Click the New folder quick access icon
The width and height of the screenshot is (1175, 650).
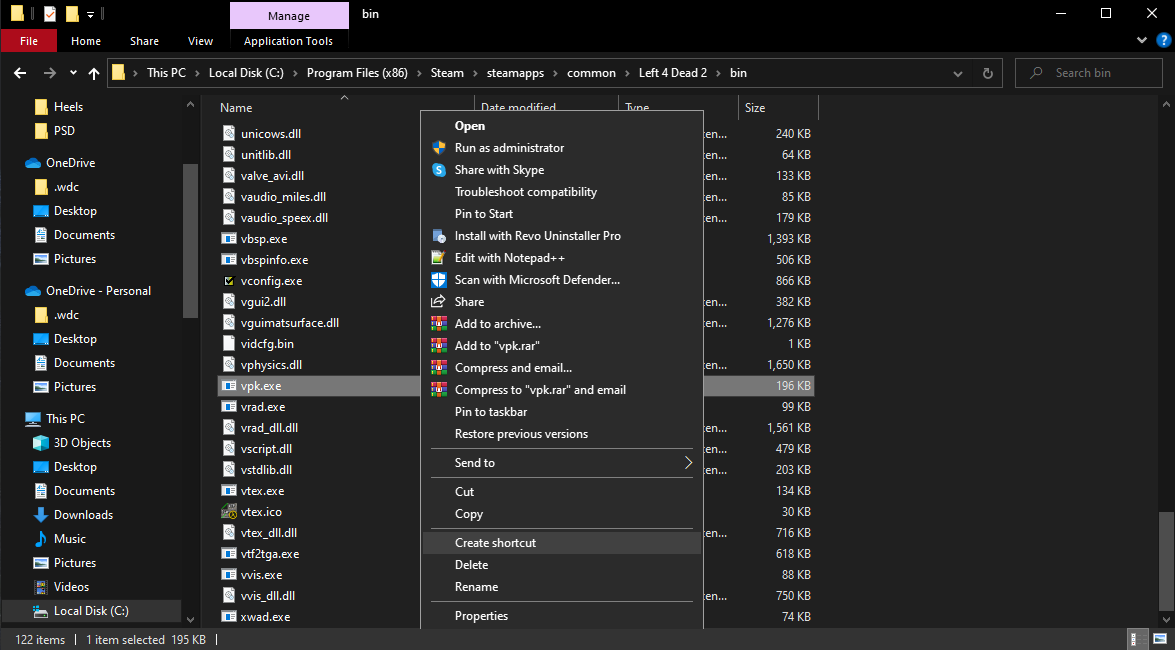pyautogui.click(x=72, y=13)
